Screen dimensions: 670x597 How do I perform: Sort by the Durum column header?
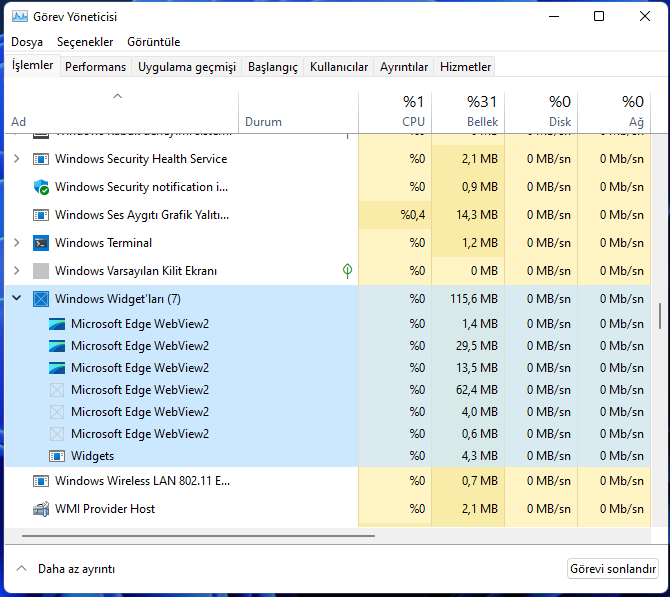[298, 112]
